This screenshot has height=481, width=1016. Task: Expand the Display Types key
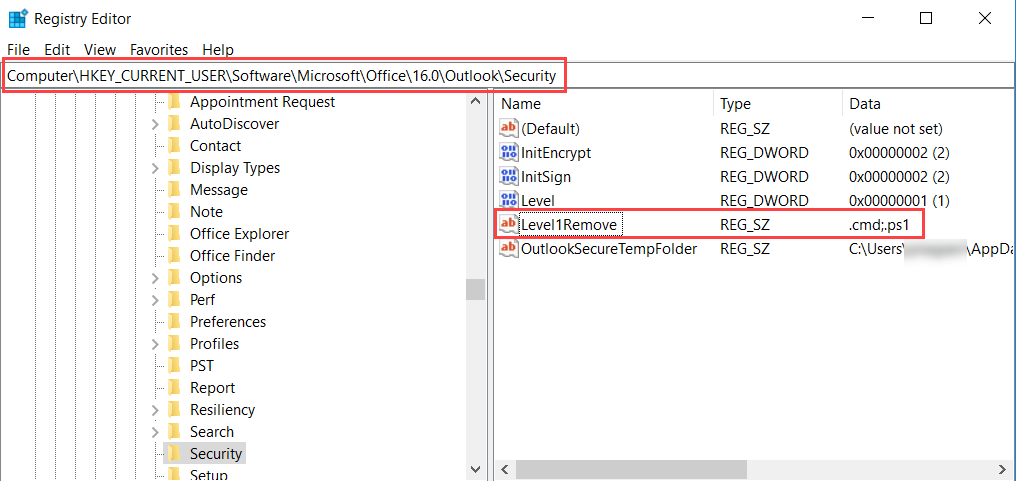coord(156,168)
